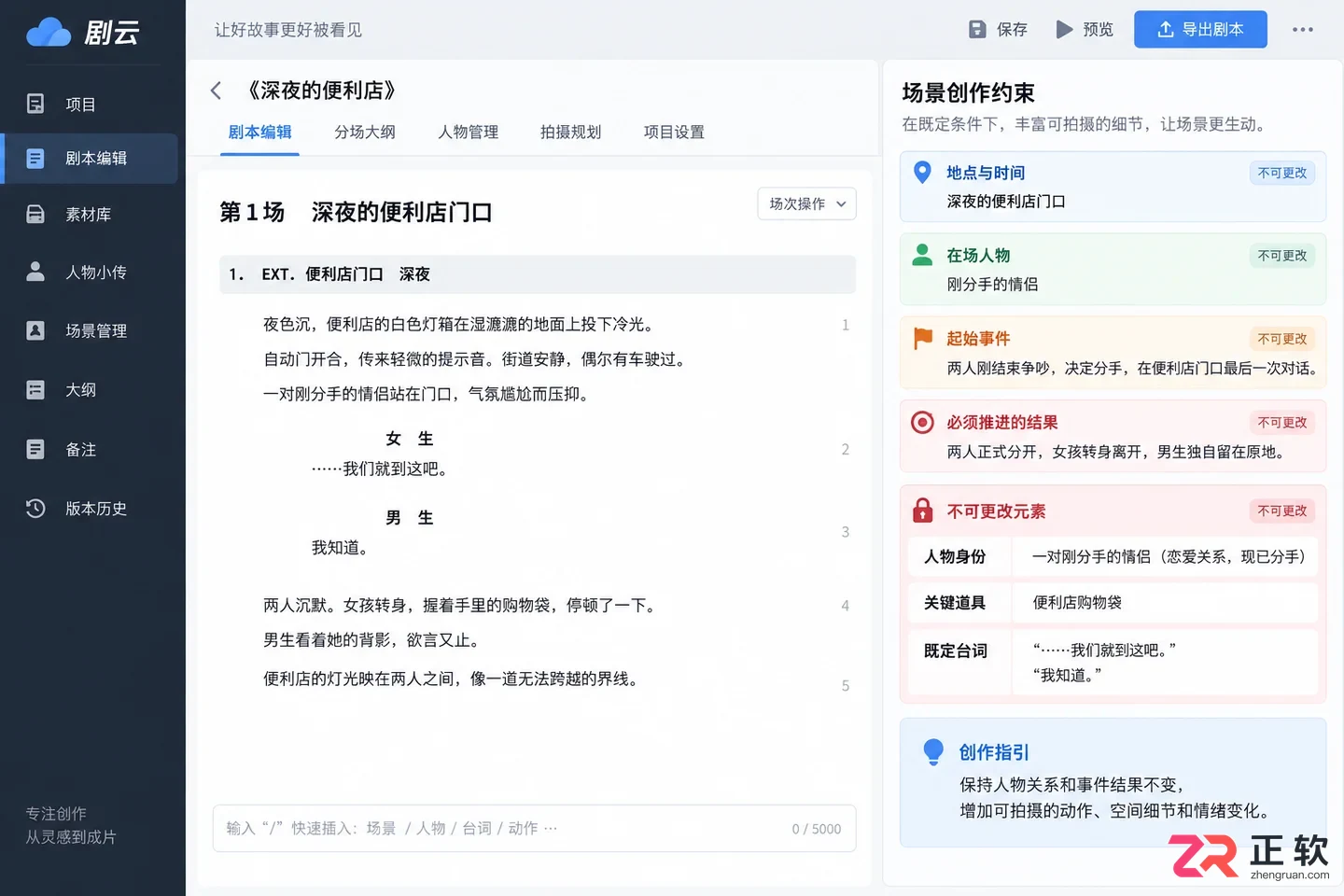
Task: Click the 既定台词 row label
Action: [955, 651]
